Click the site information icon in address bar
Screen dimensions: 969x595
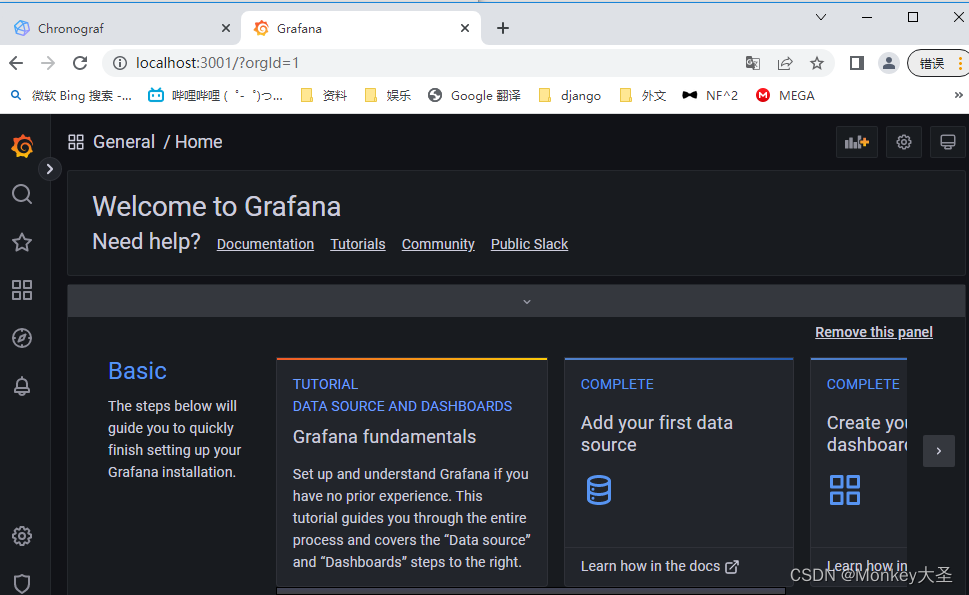(119, 63)
